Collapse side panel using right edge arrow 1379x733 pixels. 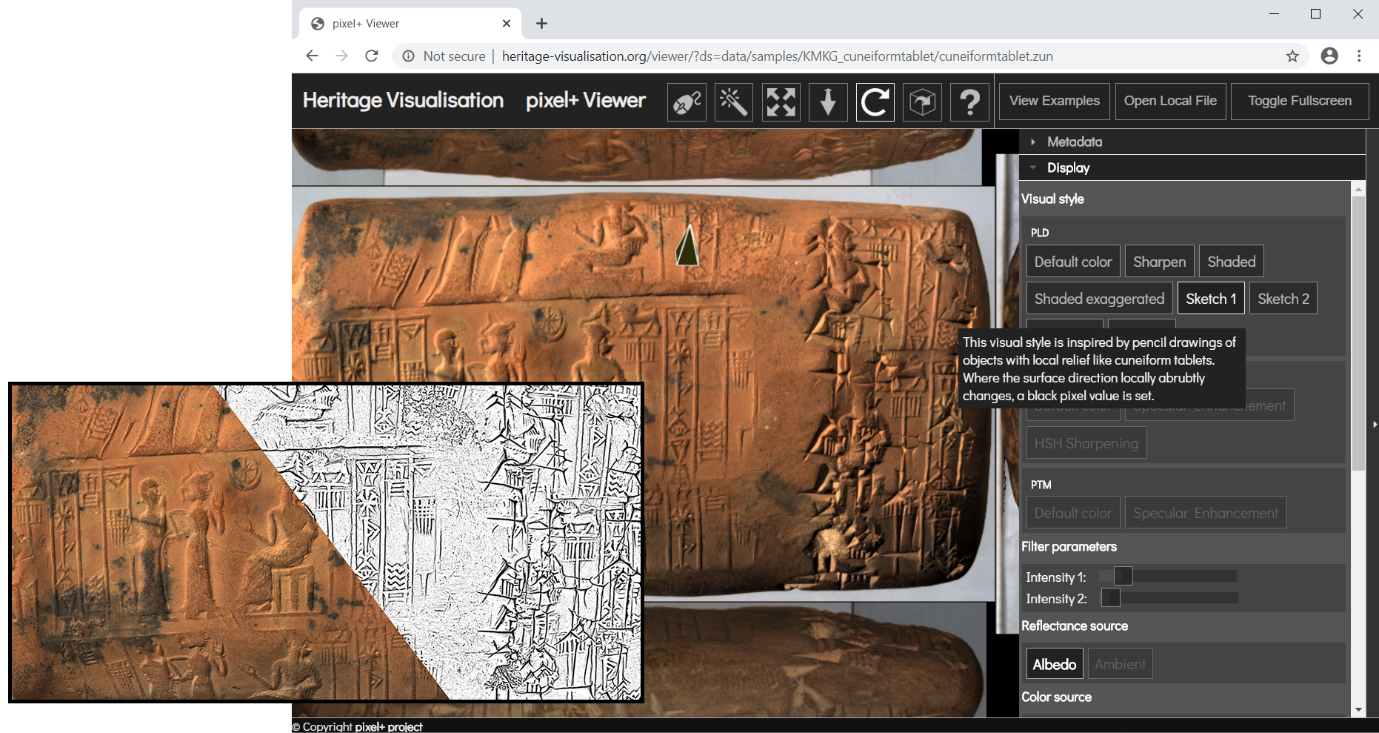[1374, 425]
